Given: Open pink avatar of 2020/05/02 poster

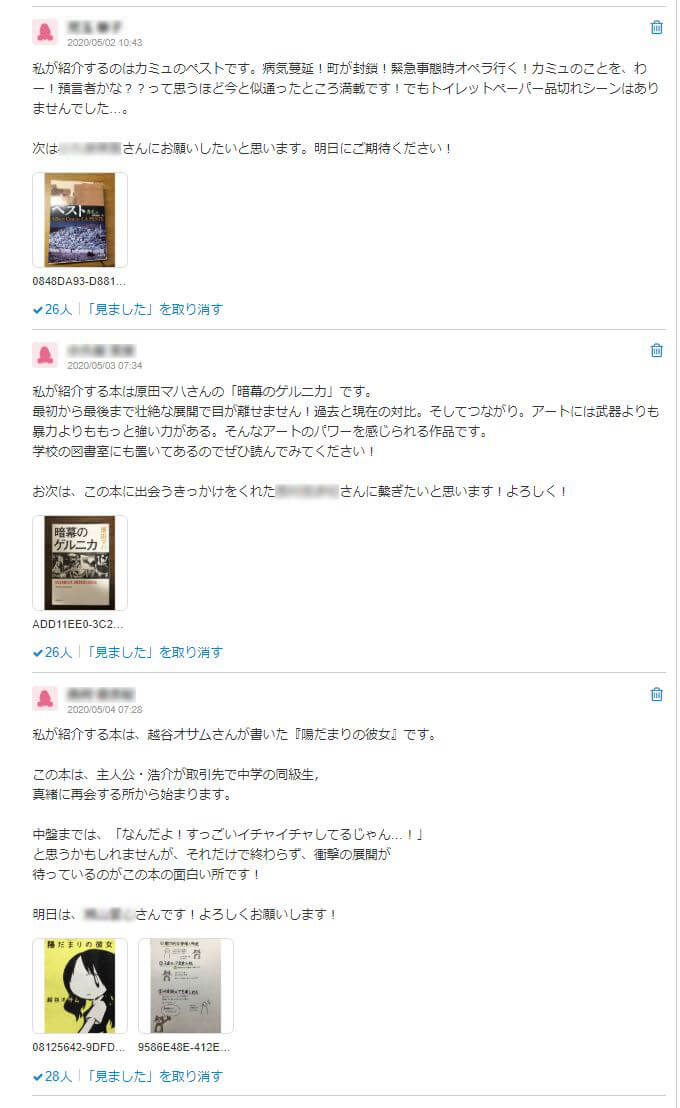Looking at the screenshot, I should point(45,32).
